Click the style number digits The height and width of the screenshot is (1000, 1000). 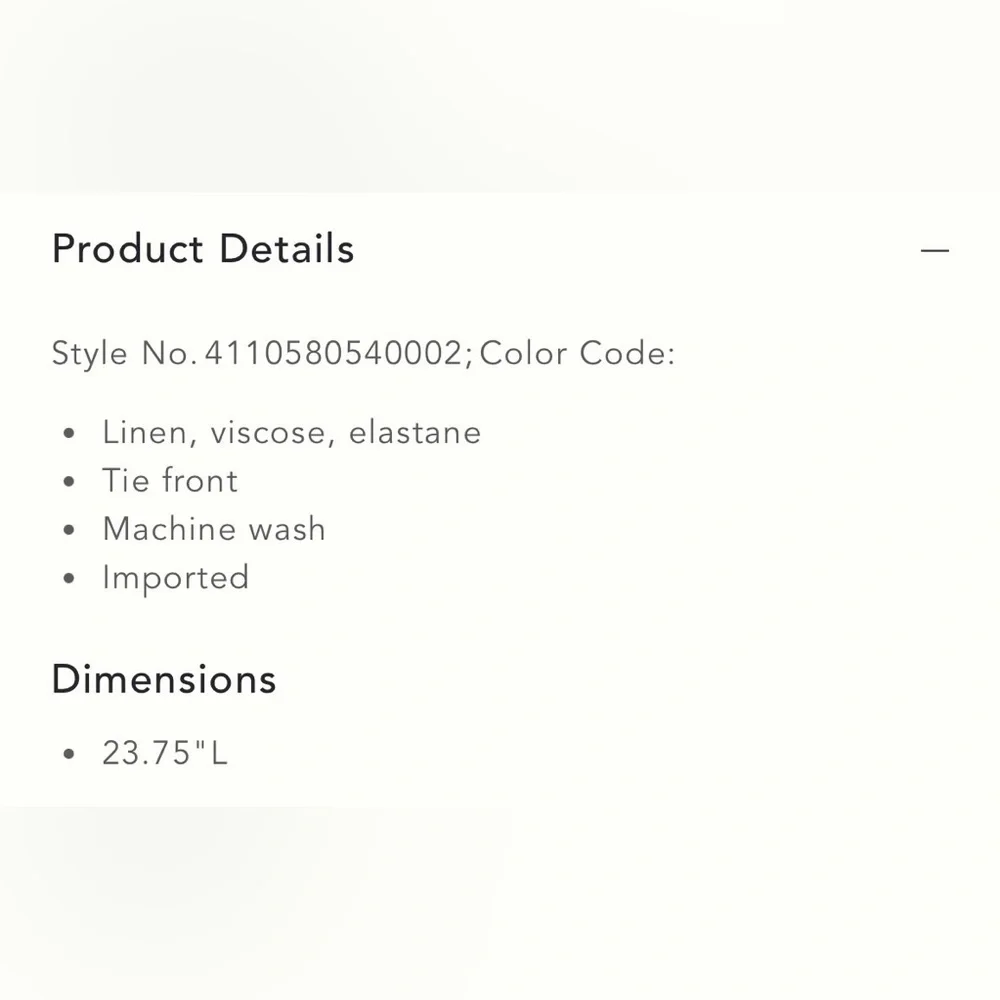(334, 353)
